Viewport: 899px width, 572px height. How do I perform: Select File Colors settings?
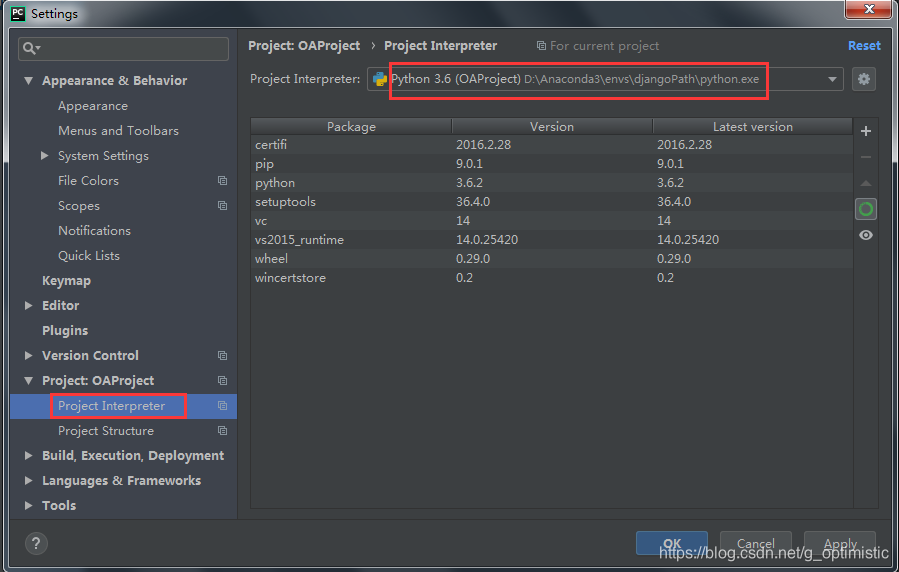(88, 181)
